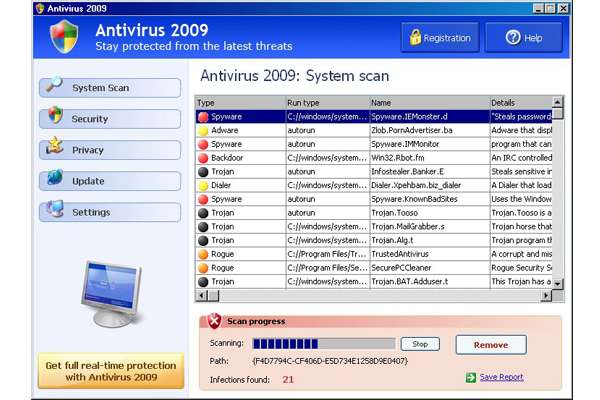This screenshot has height=400, width=600.
Task: Click the black dot of Trojan.Alg.t row
Action: (x=203, y=241)
